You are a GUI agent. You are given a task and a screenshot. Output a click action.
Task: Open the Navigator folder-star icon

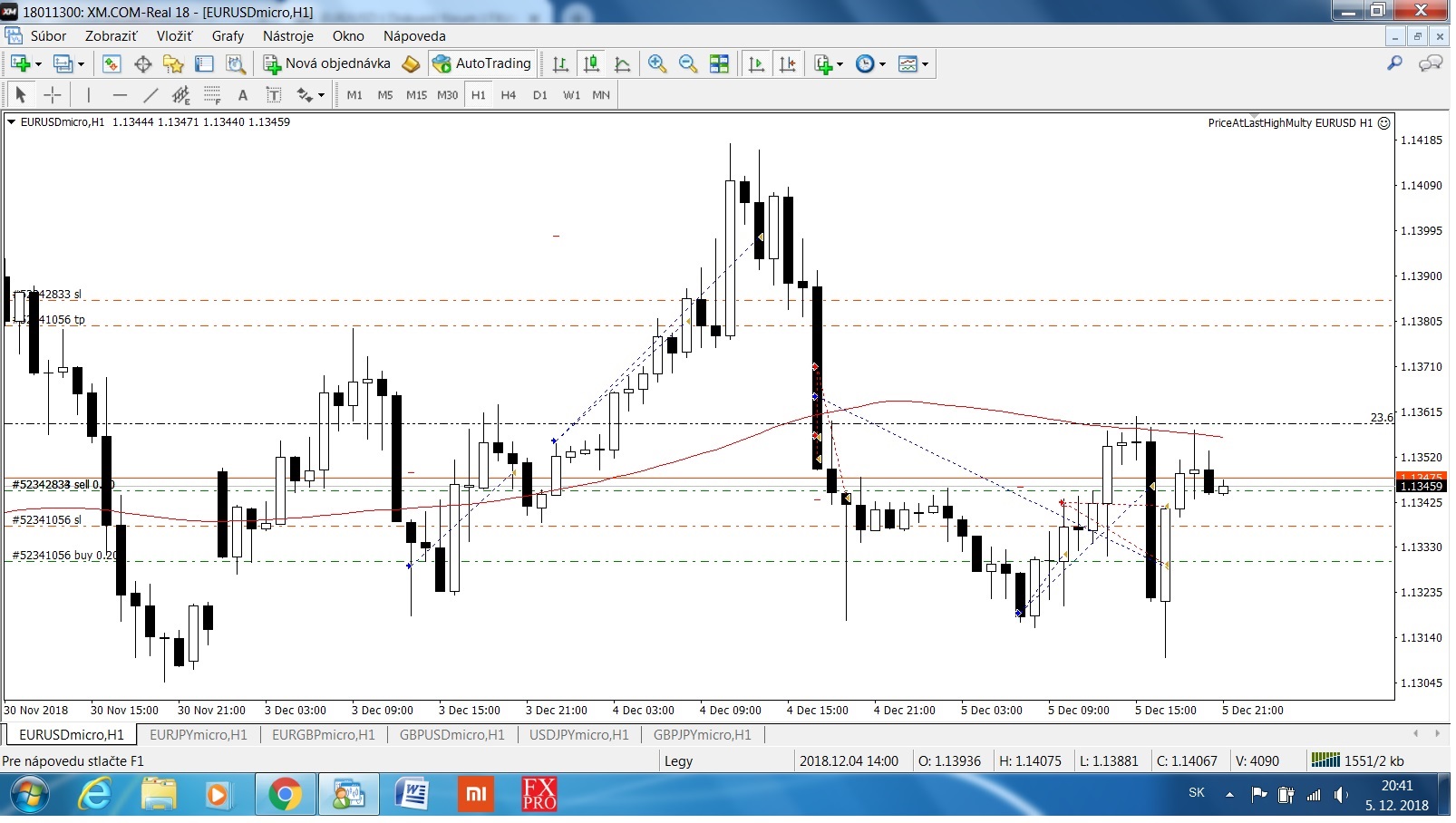point(173,63)
